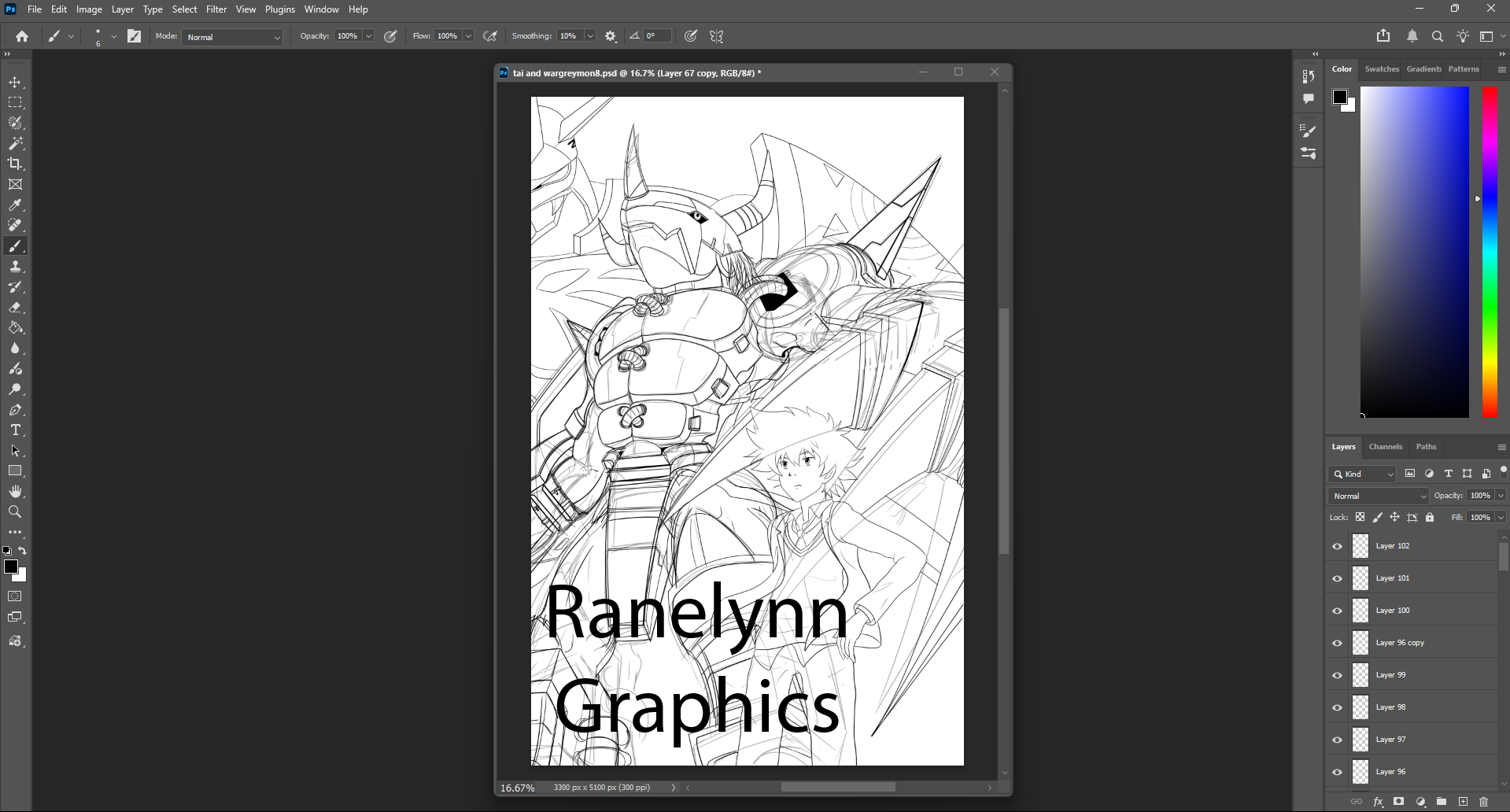Image resolution: width=1510 pixels, height=812 pixels.
Task: Select the Crop tool
Action: click(15, 164)
